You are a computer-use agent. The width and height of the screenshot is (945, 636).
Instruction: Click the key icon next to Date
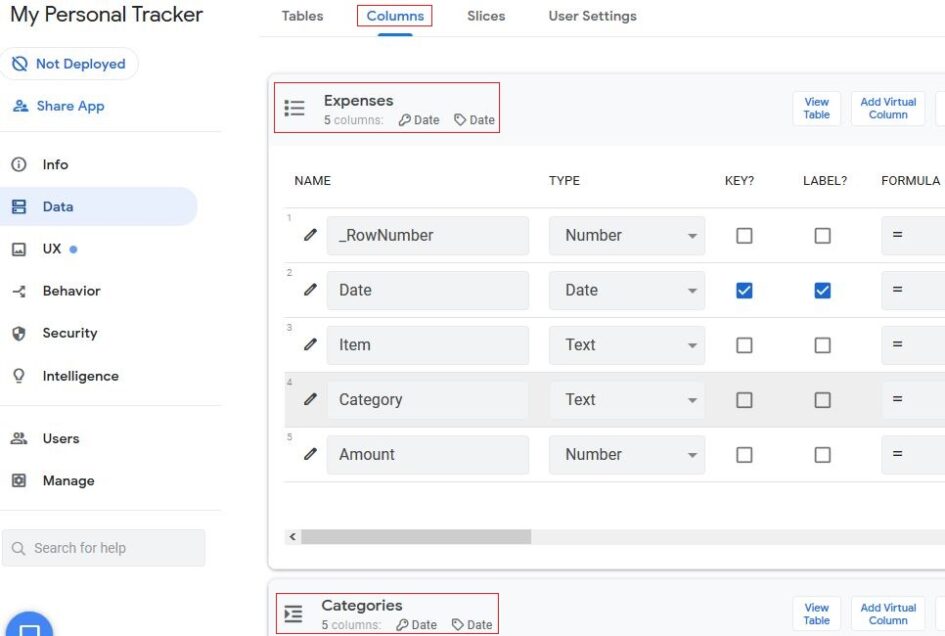(404, 120)
